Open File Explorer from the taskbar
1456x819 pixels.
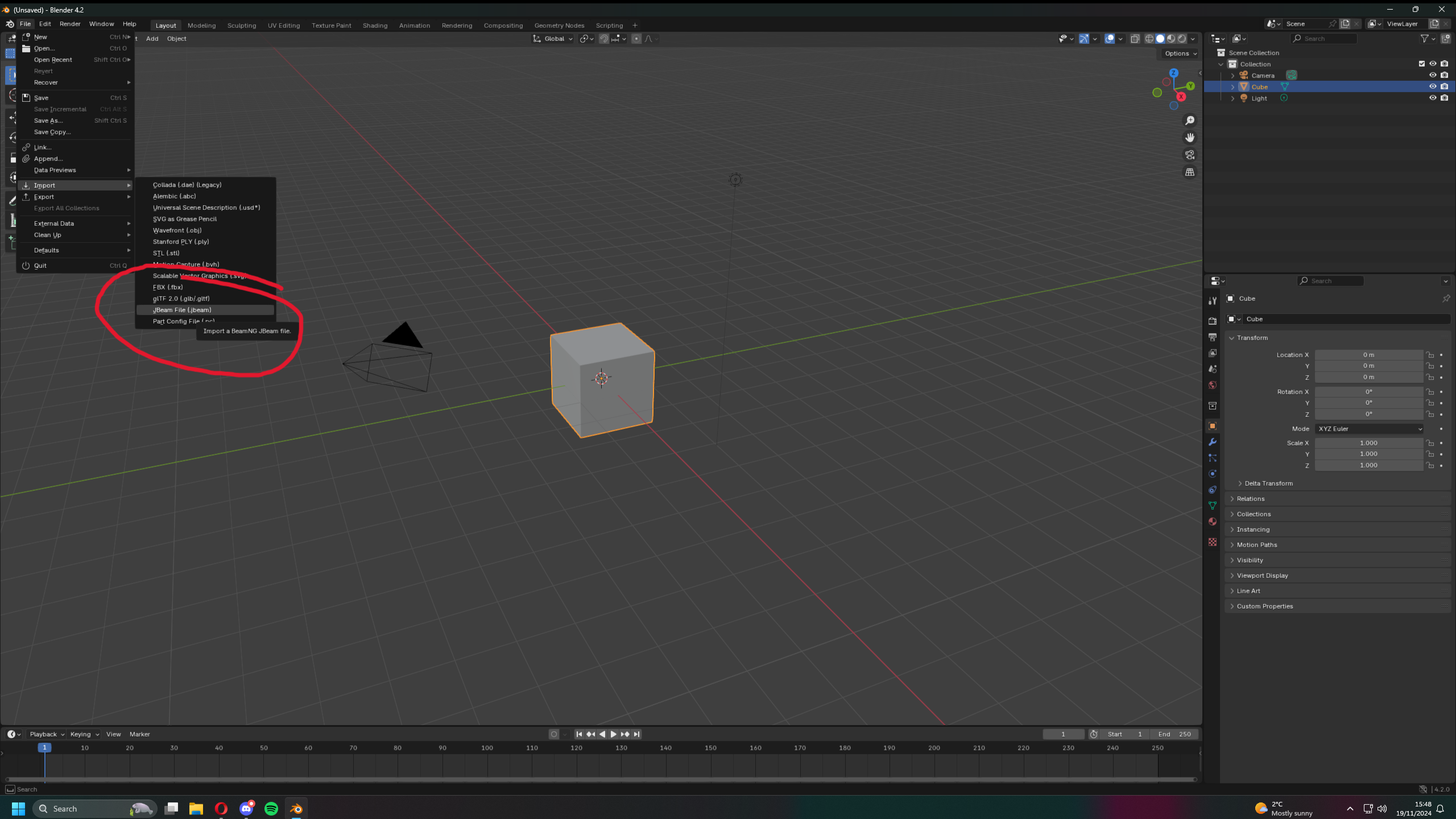[x=196, y=808]
